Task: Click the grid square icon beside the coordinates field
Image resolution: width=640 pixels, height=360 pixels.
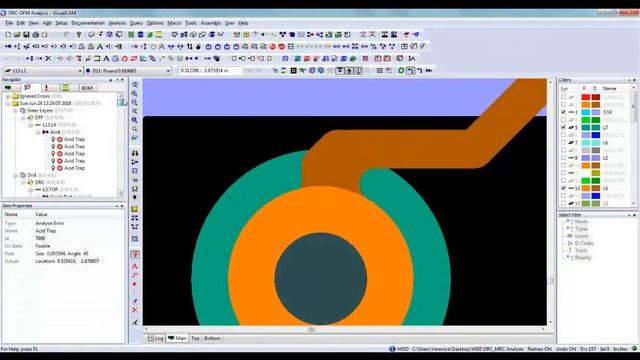Action: (293, 71)
